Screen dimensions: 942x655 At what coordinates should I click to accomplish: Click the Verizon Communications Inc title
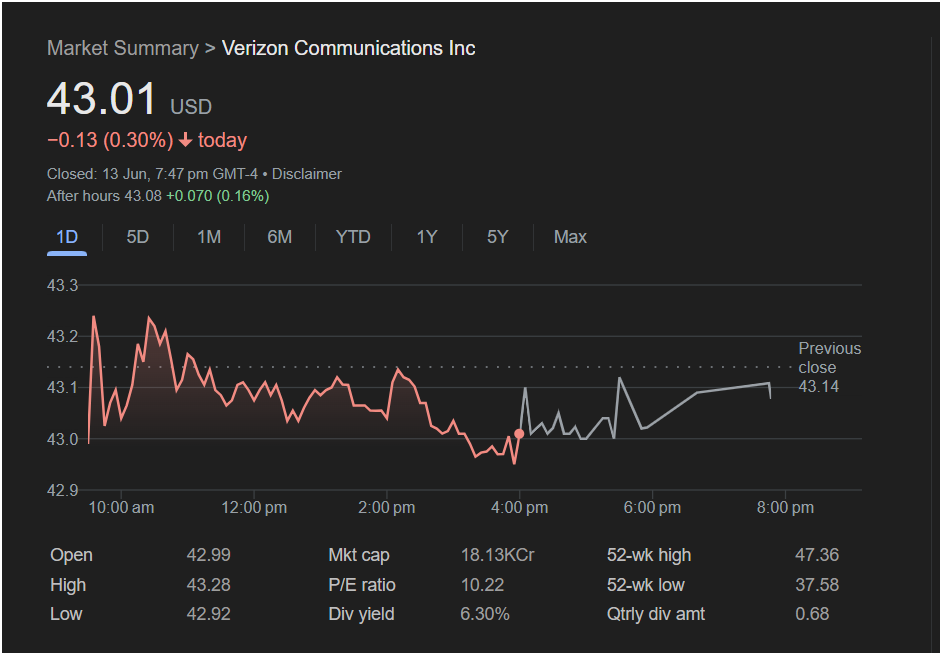348,48
